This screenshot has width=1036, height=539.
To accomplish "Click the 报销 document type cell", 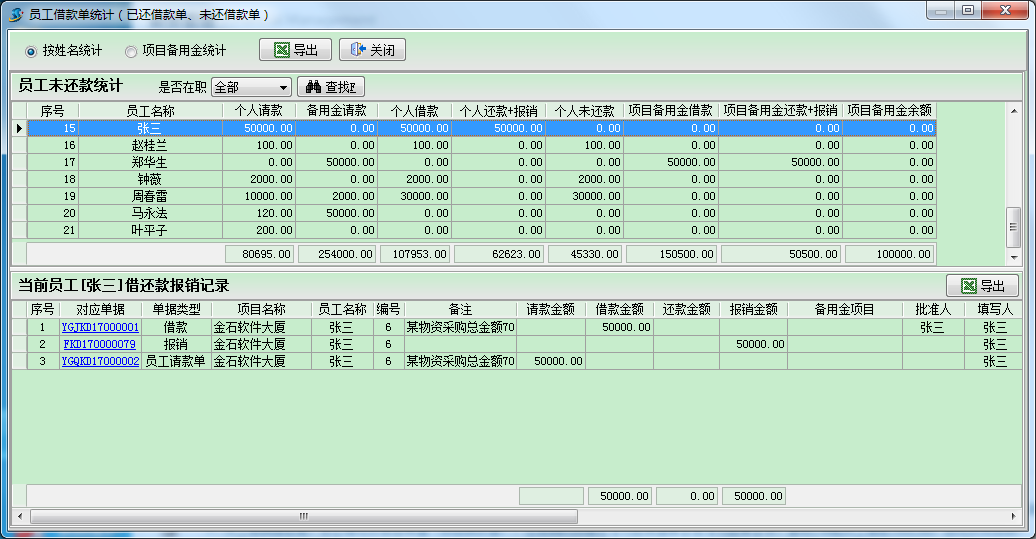I will [176, 344].
